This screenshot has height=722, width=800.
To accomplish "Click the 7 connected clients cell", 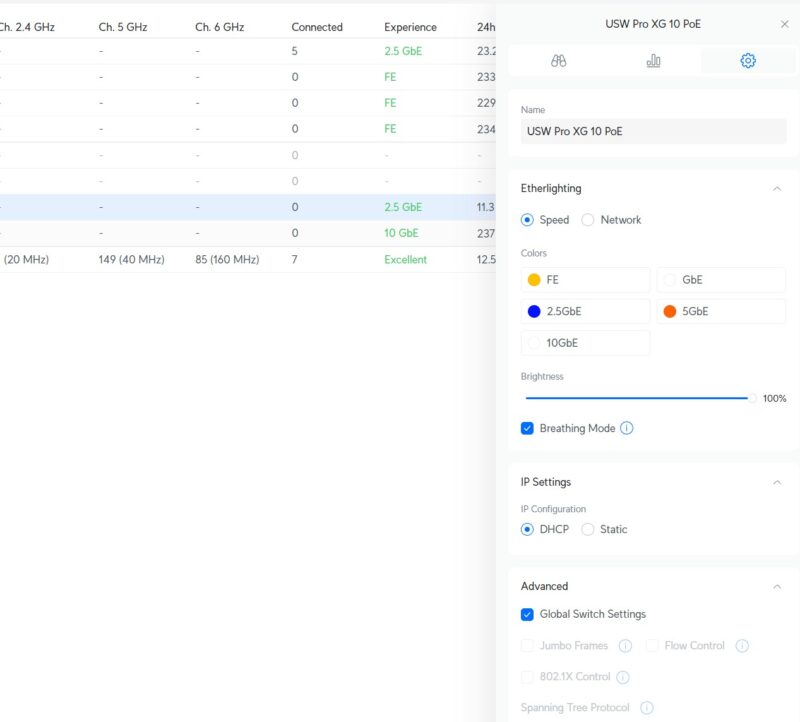I will pos(294,259).
